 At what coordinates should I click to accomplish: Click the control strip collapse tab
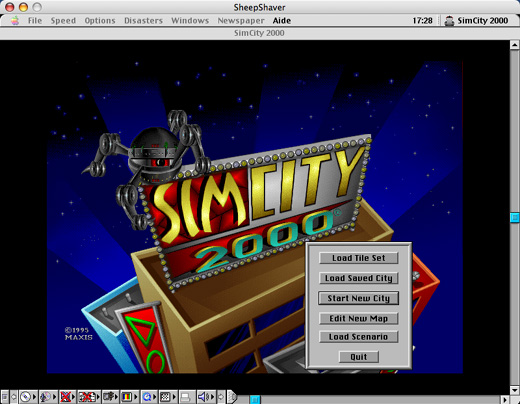232,397
